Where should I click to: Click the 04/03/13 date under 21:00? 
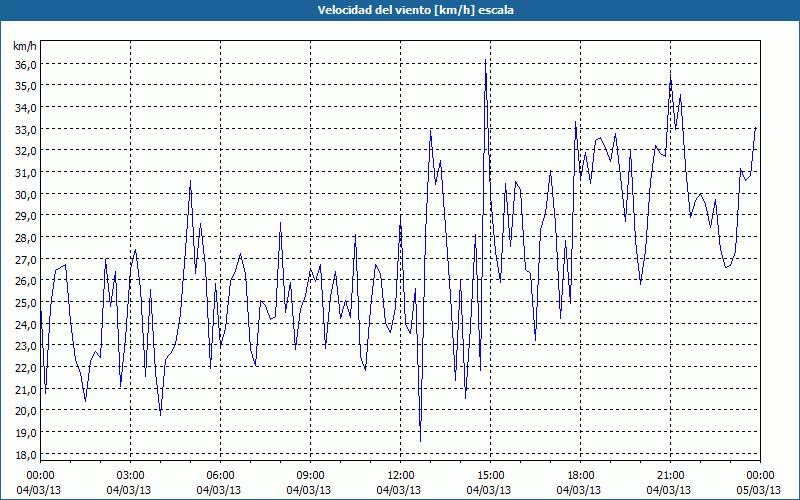668,490
